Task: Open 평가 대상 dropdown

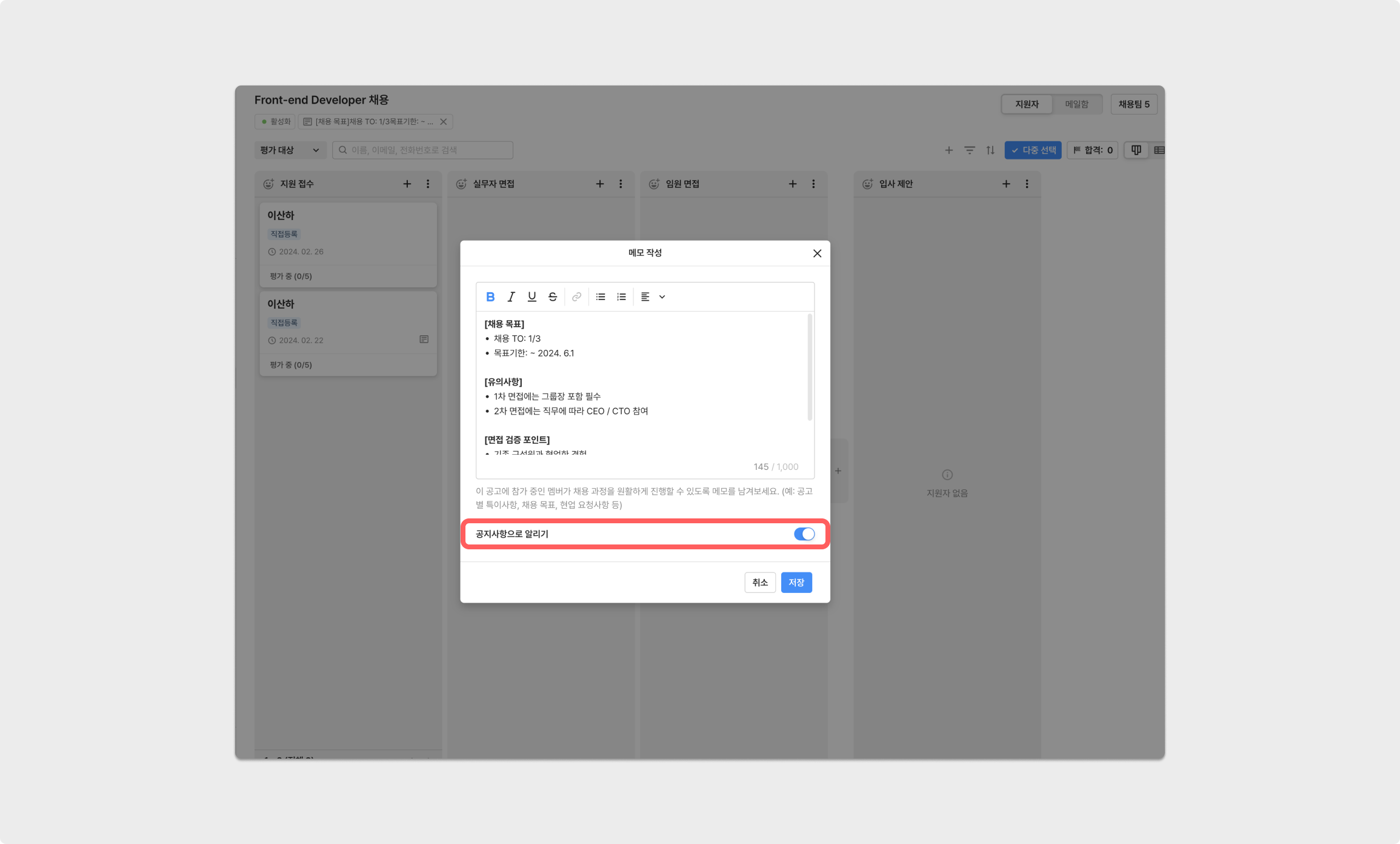Action: (290, 150)
